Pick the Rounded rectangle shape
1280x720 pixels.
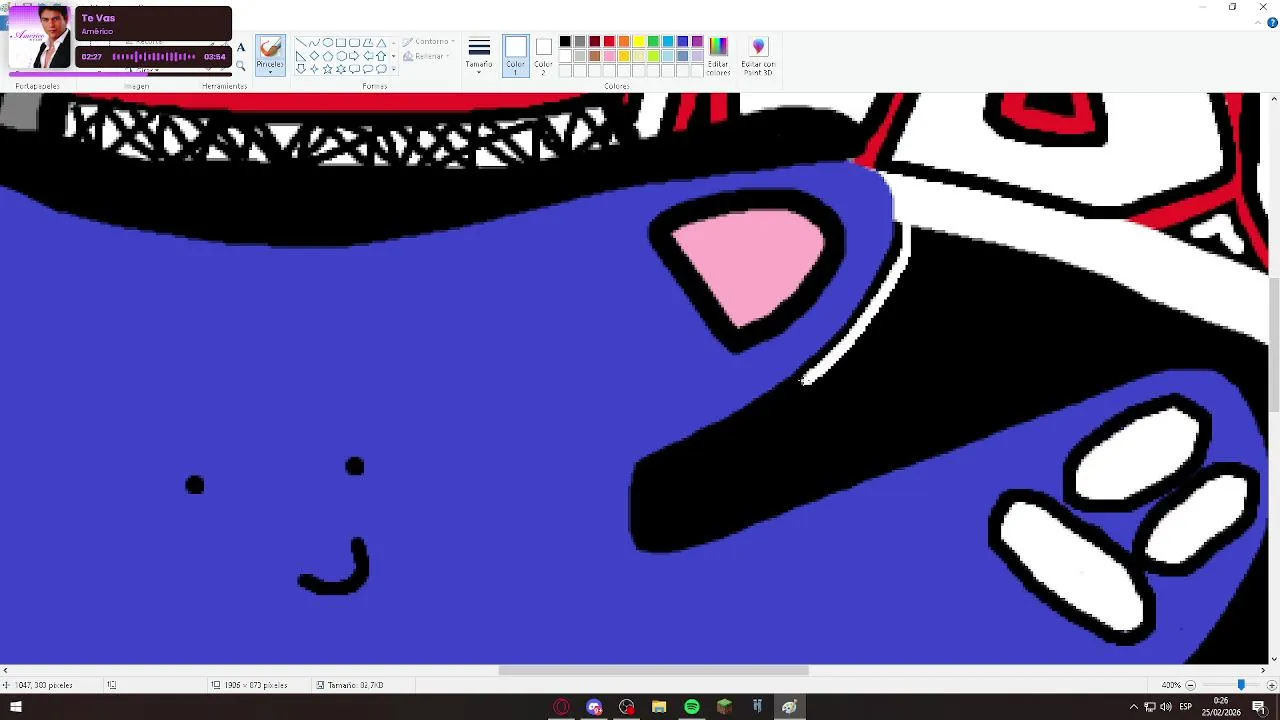tap(354, 42)
